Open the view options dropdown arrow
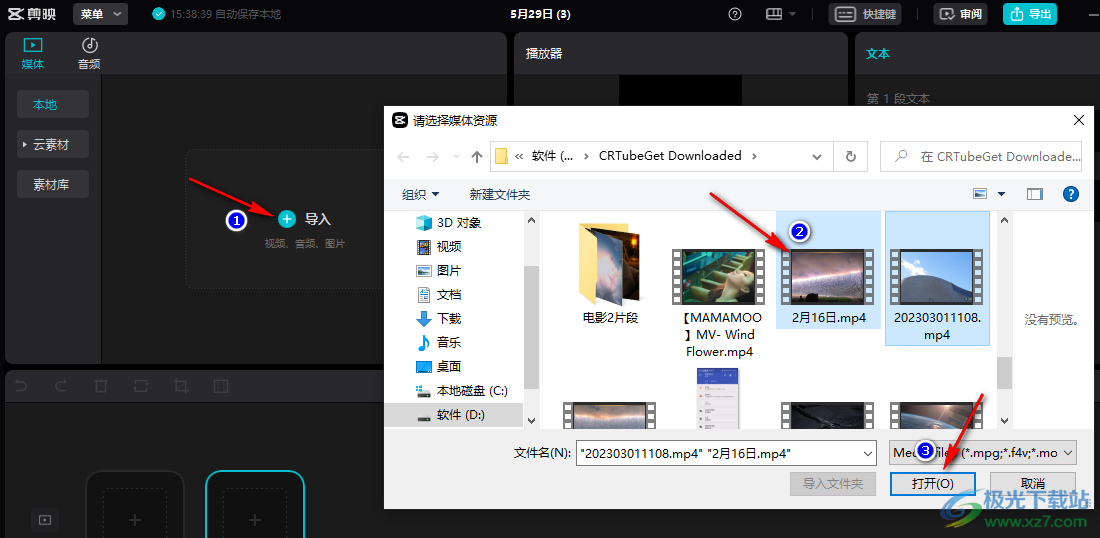 click(x=1002, y=194)
